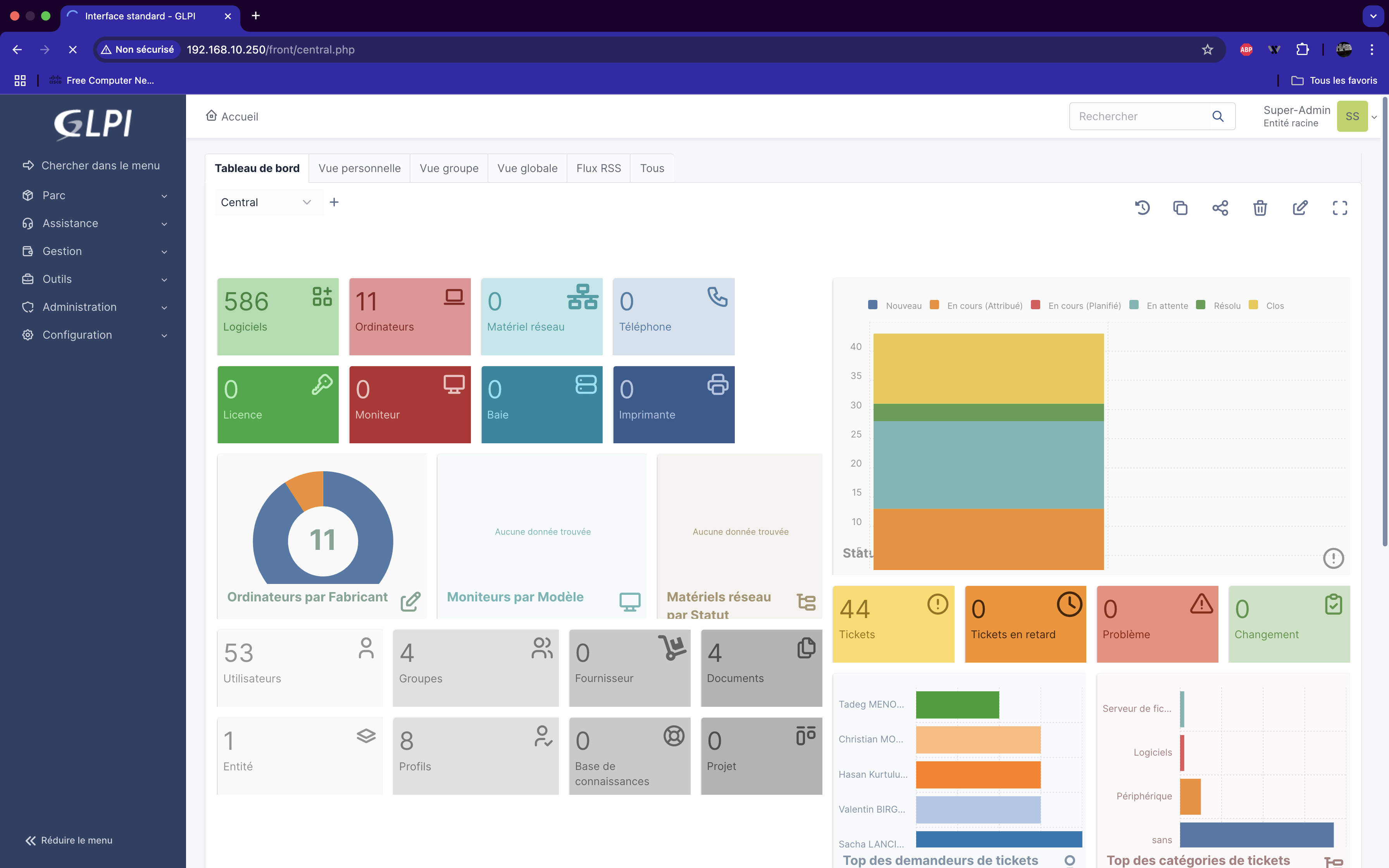Add a new dashboard with the plus icon

[x=334, y=202]
